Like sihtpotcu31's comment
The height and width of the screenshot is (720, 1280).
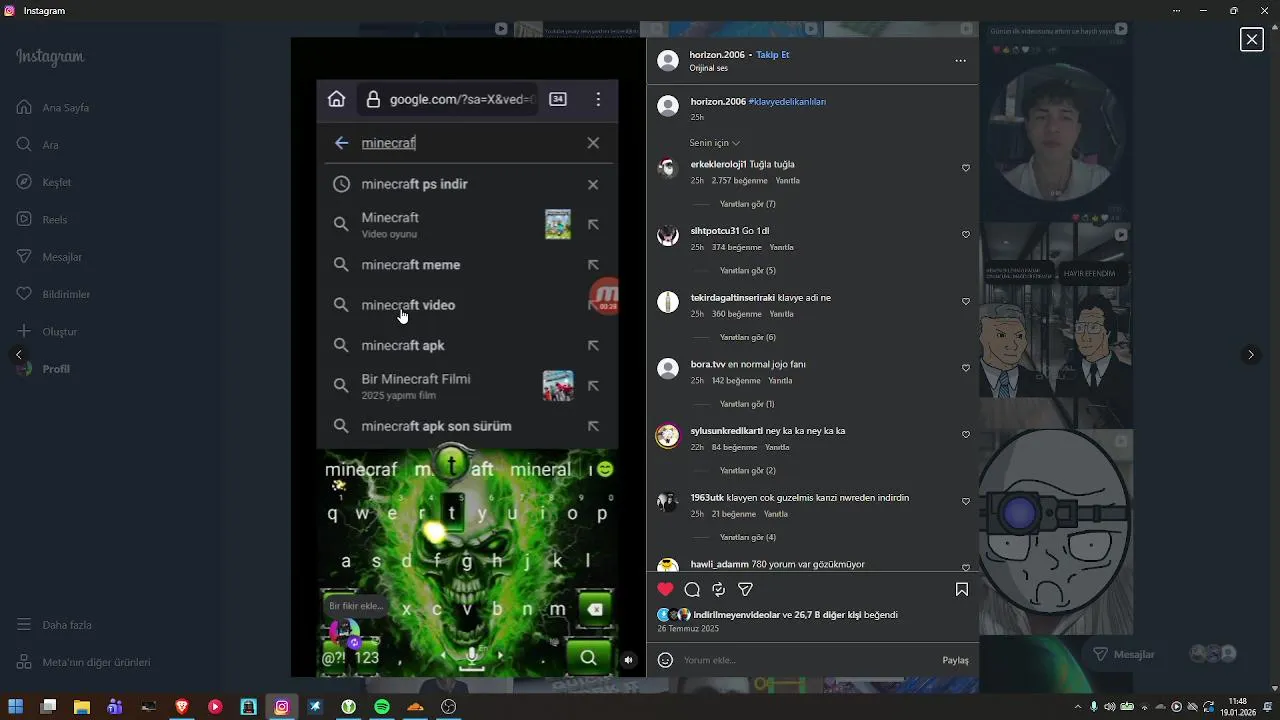click(966, 235)
